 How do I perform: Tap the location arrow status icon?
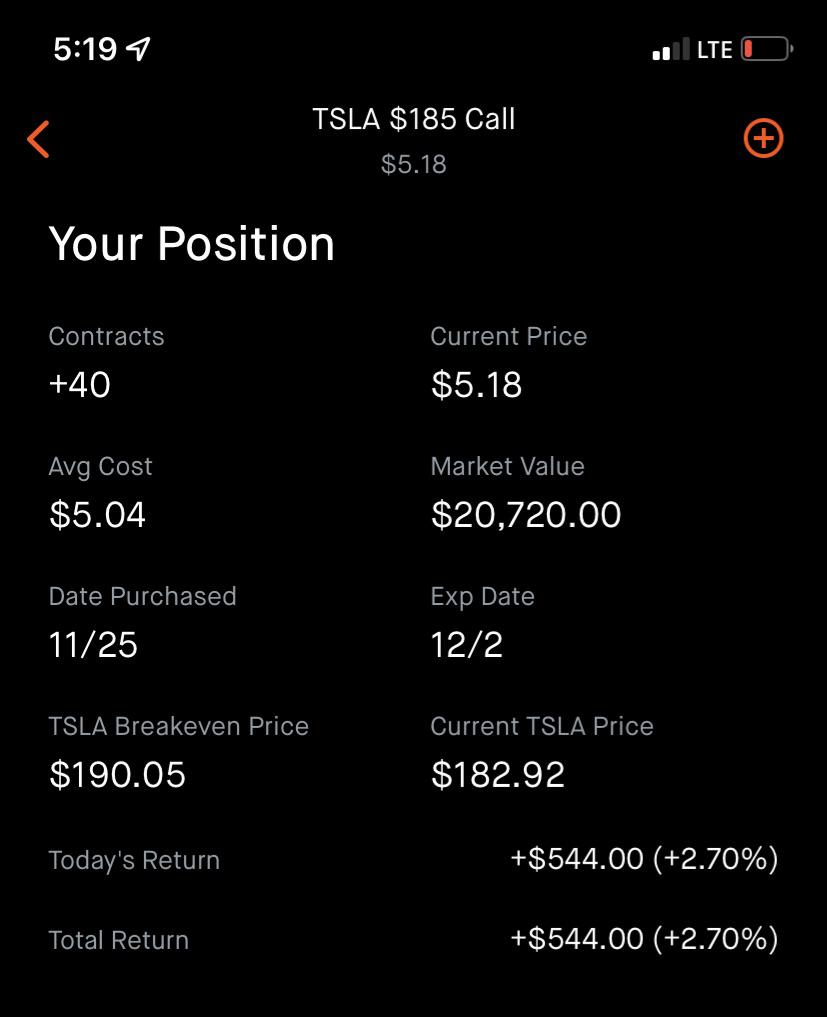tap(139, 49)
